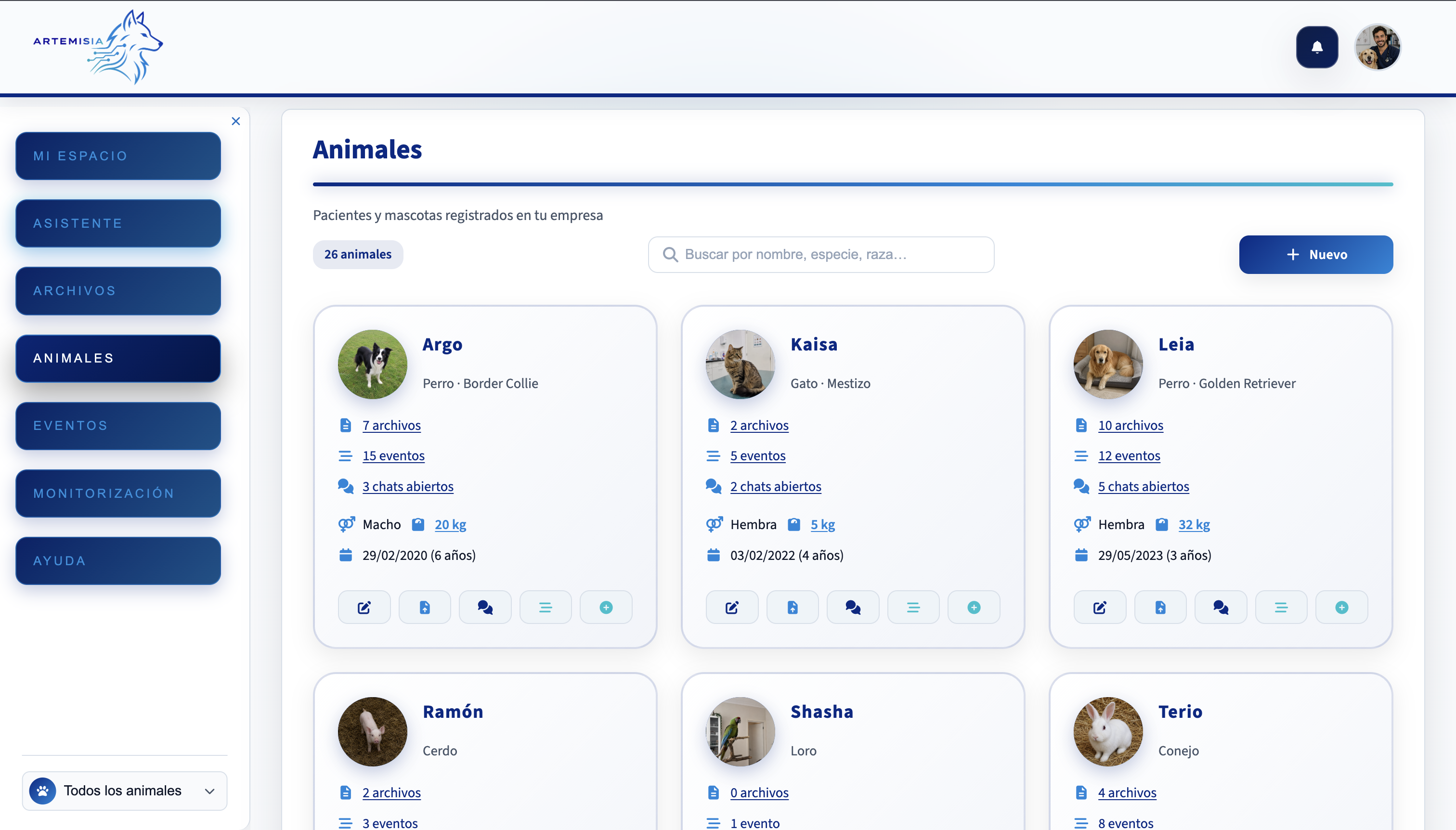Image resolution: width=1456 pixels, height=830 pixels.
Task: Click the Ramón name heading
Action: point(453,712)
